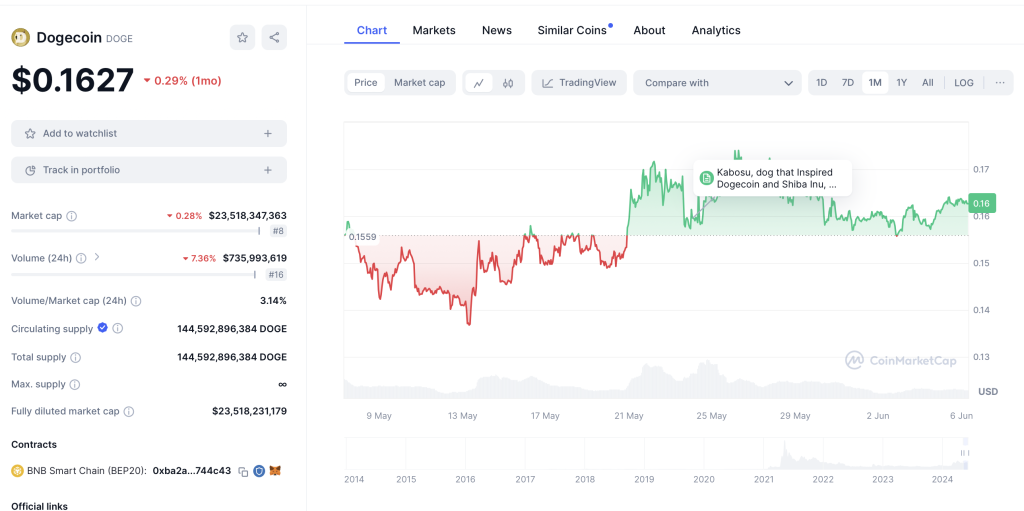Click the Add to watchlist button

149,133
